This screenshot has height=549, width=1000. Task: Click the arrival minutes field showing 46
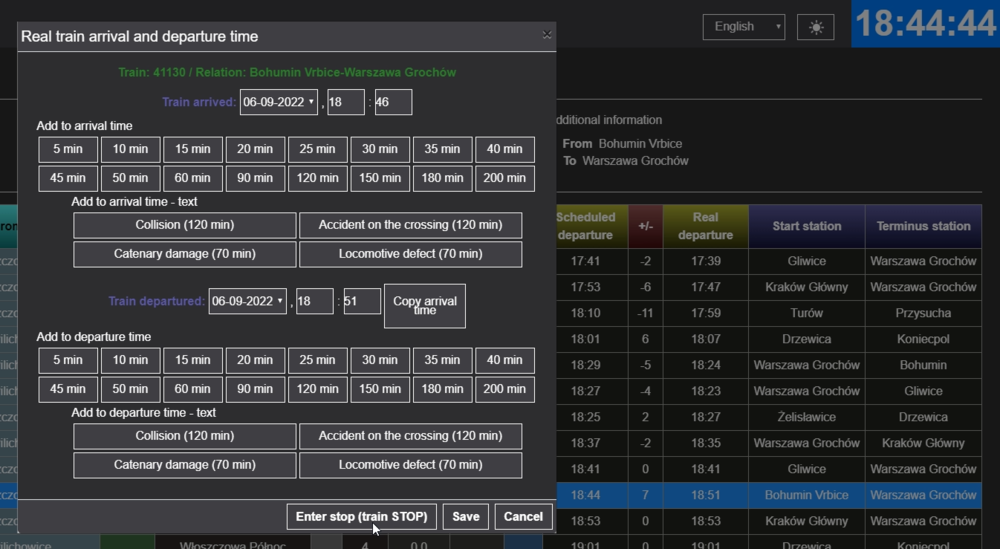click(x=393, y=102)
